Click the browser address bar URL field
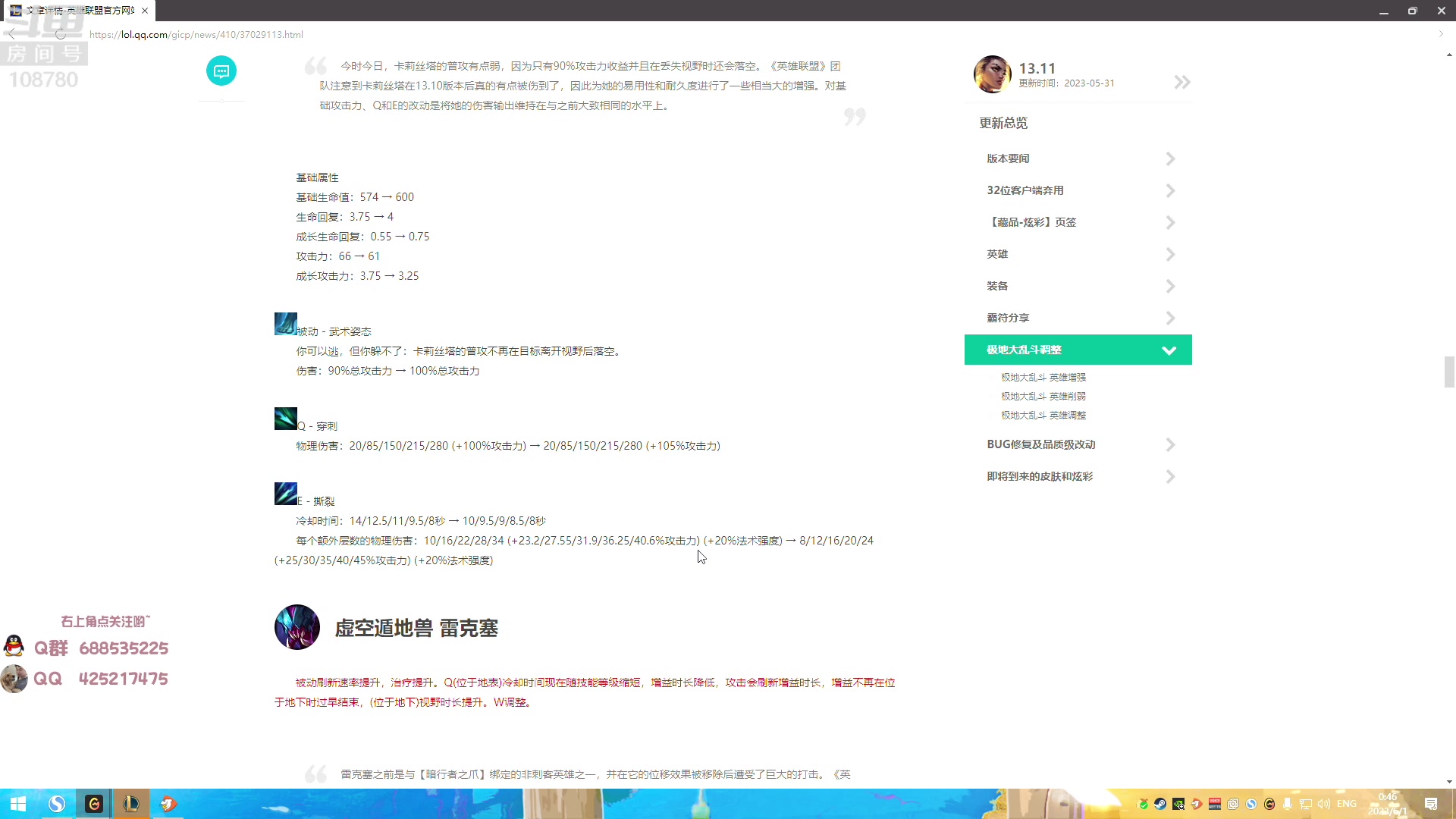This screenshot has width=1456, height=819. pos(196,34)
